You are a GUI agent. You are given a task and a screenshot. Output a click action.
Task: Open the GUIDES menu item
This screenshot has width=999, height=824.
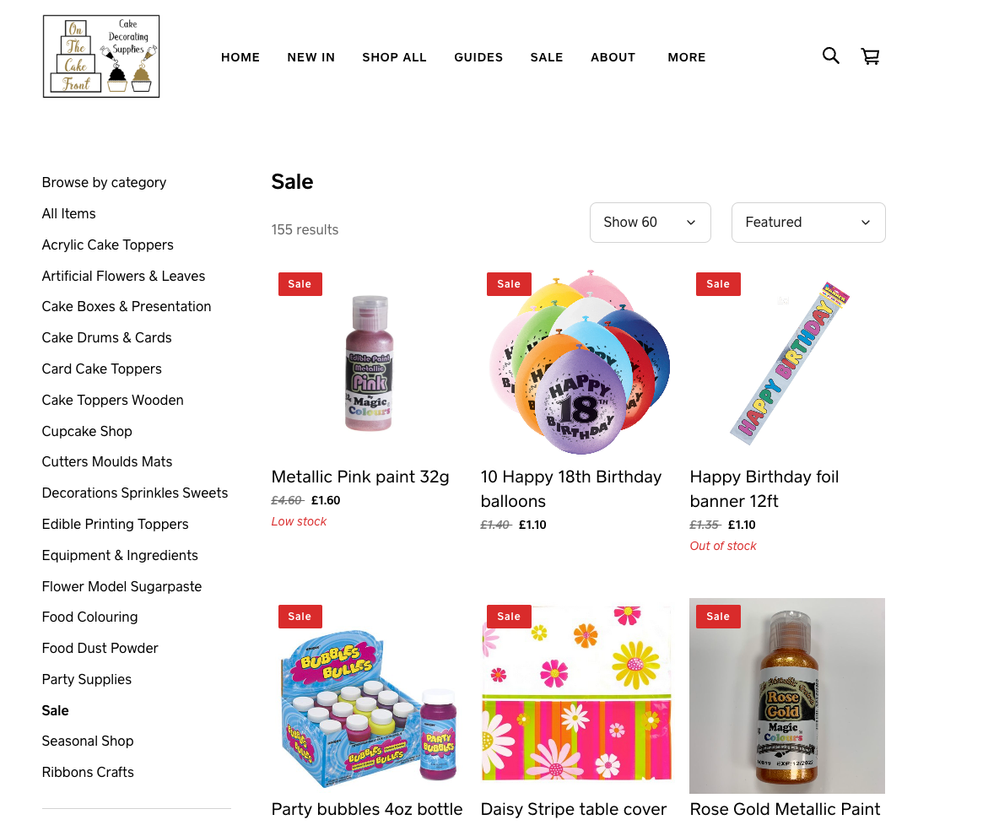[478, 57]
